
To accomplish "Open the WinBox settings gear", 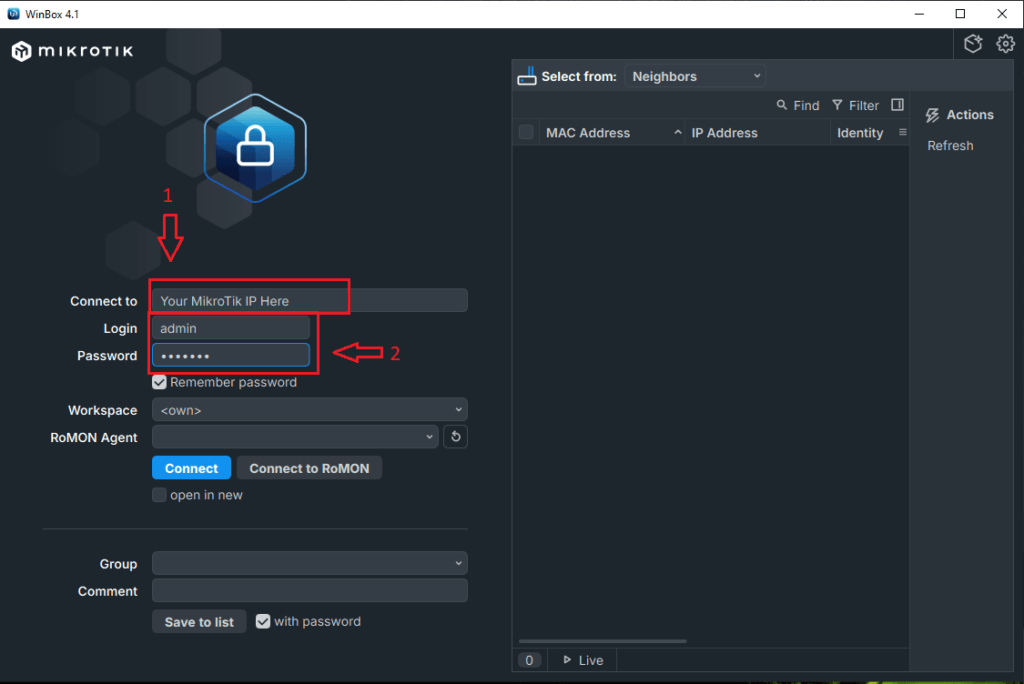I will 1005,44.
